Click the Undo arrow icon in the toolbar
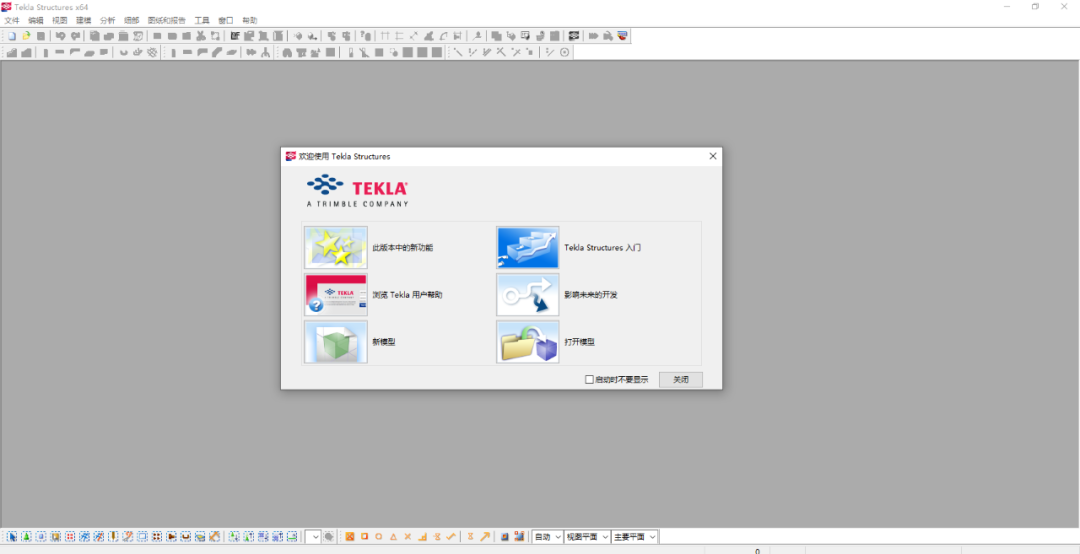Image resolution: width=1080 pixels, height=554 pixels. coord(60,36)
